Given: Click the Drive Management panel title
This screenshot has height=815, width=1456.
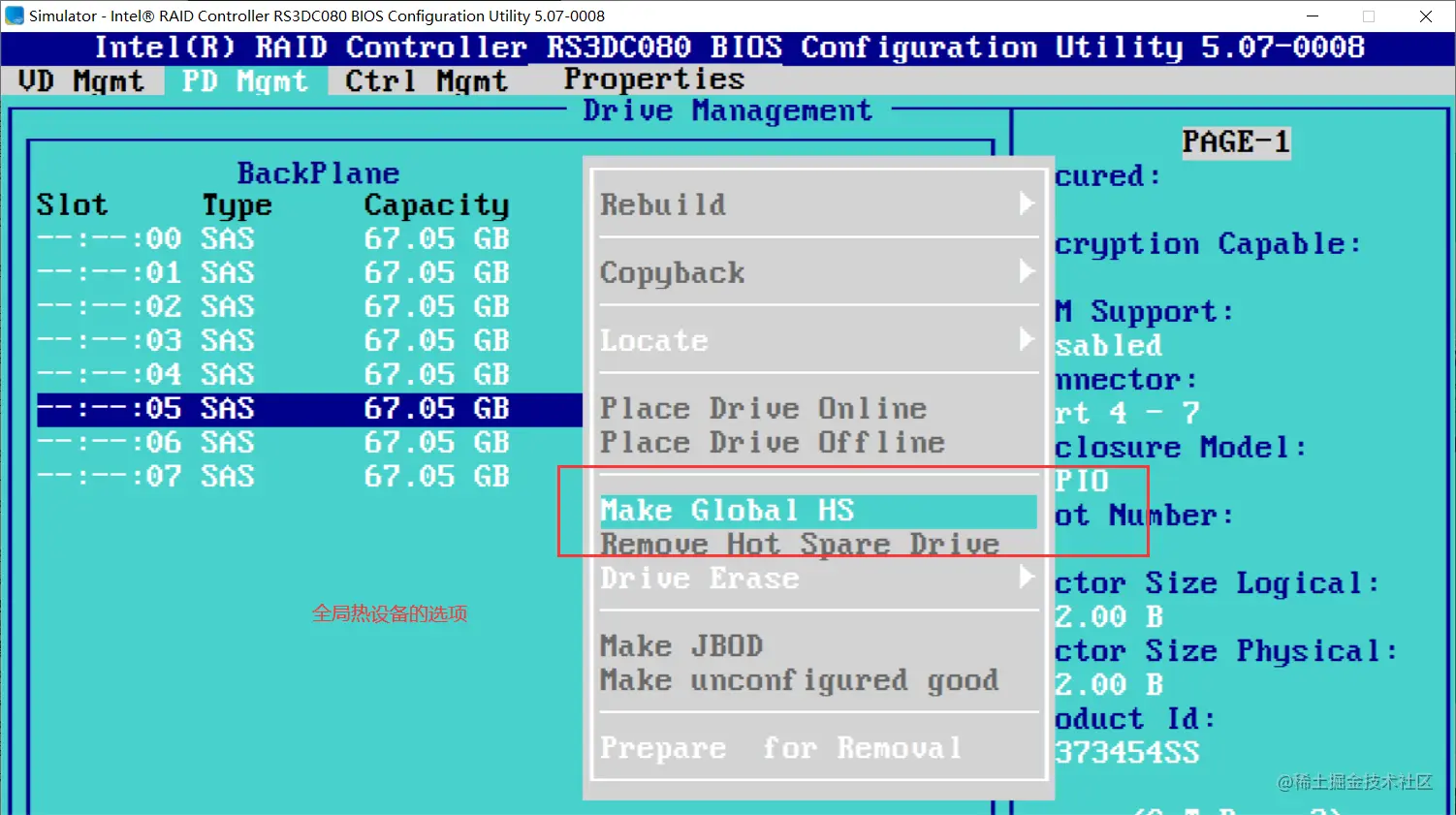Looking at the screenshot, I should coord(727,111).
